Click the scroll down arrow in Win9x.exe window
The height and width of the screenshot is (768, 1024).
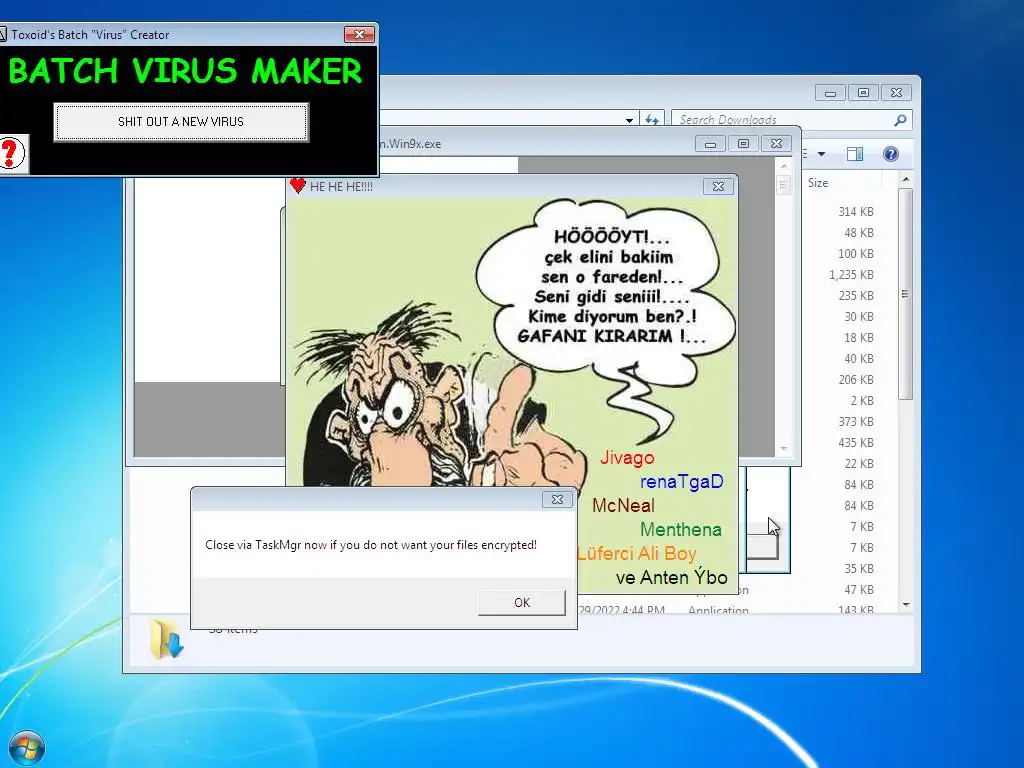click(x=784, y=449)
